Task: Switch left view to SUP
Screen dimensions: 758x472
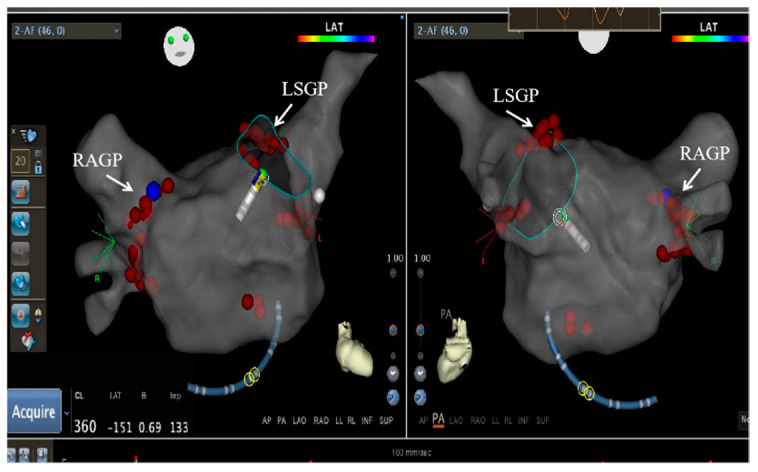Action: 386,421
